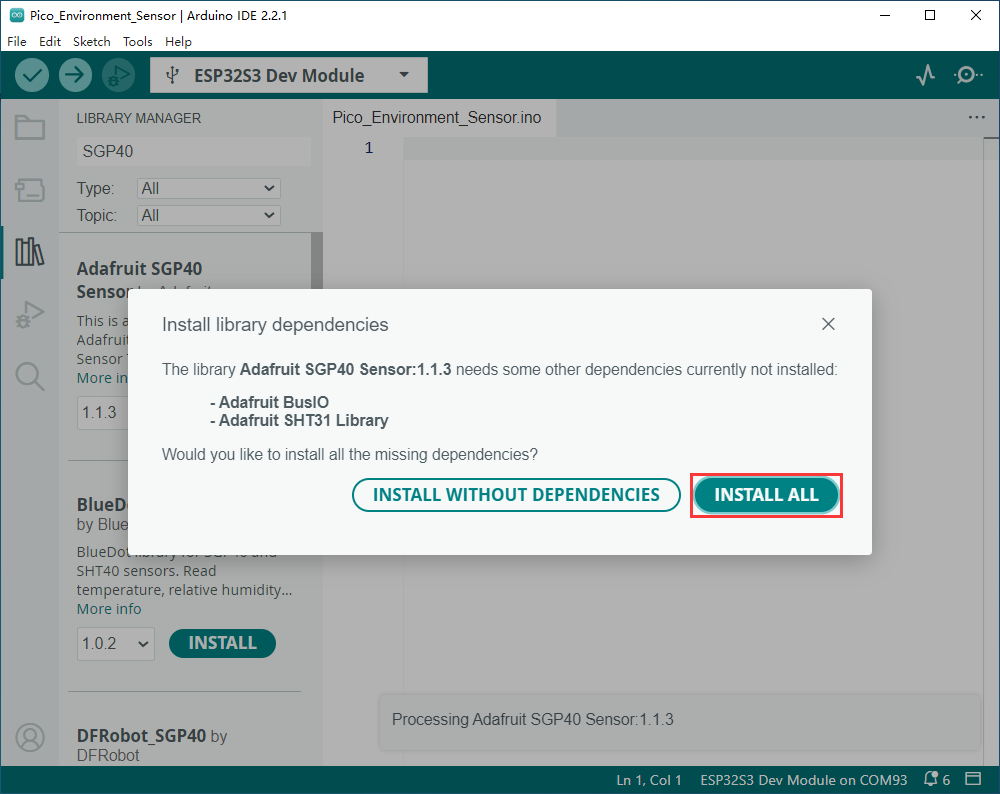Close the Install library dependencies dialog

tap(828, 324)
